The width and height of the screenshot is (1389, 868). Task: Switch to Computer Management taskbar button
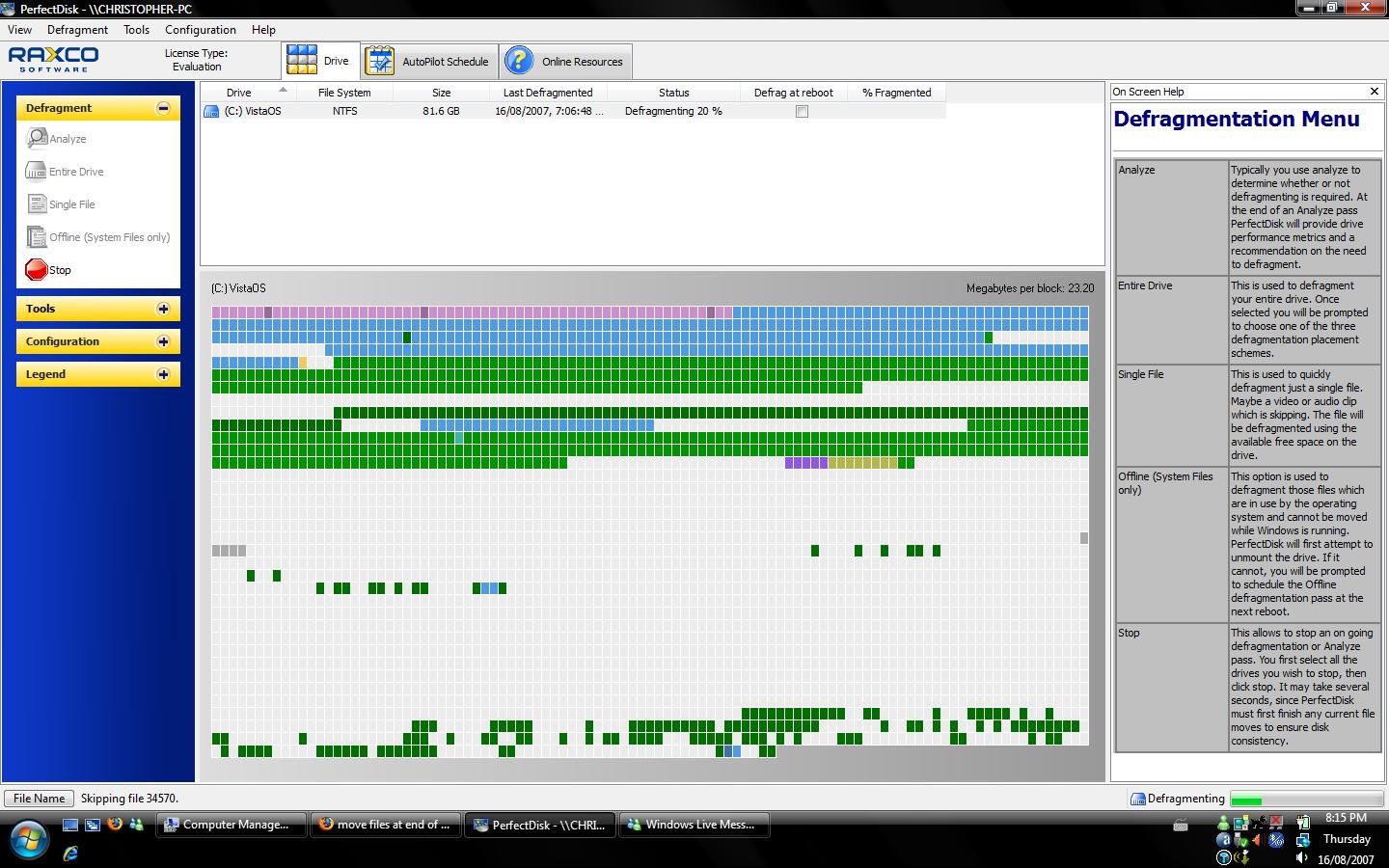click(x=231, y=825)
